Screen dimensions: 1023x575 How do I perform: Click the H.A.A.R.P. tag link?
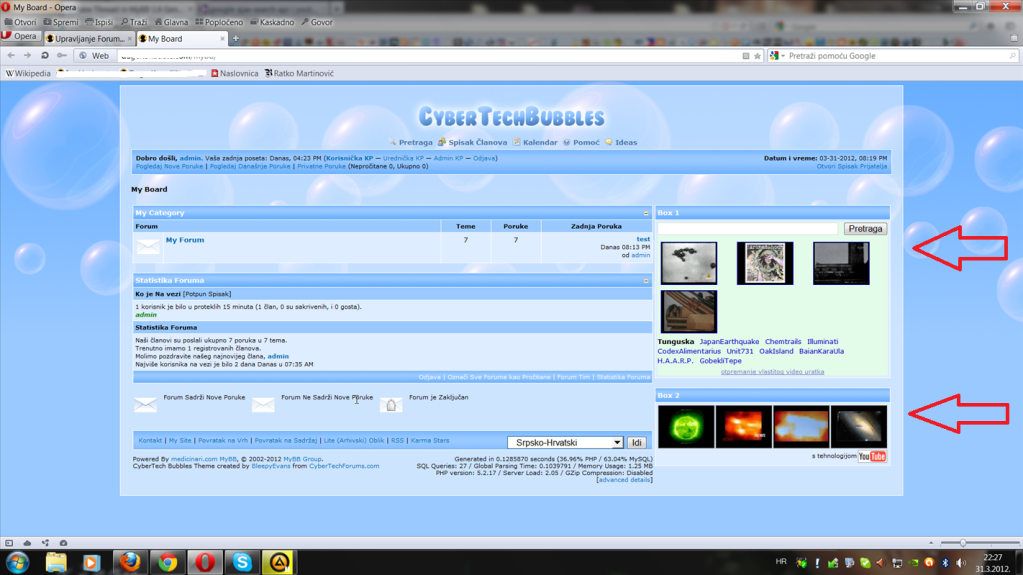pyautogui.click(x=675, y=361)
